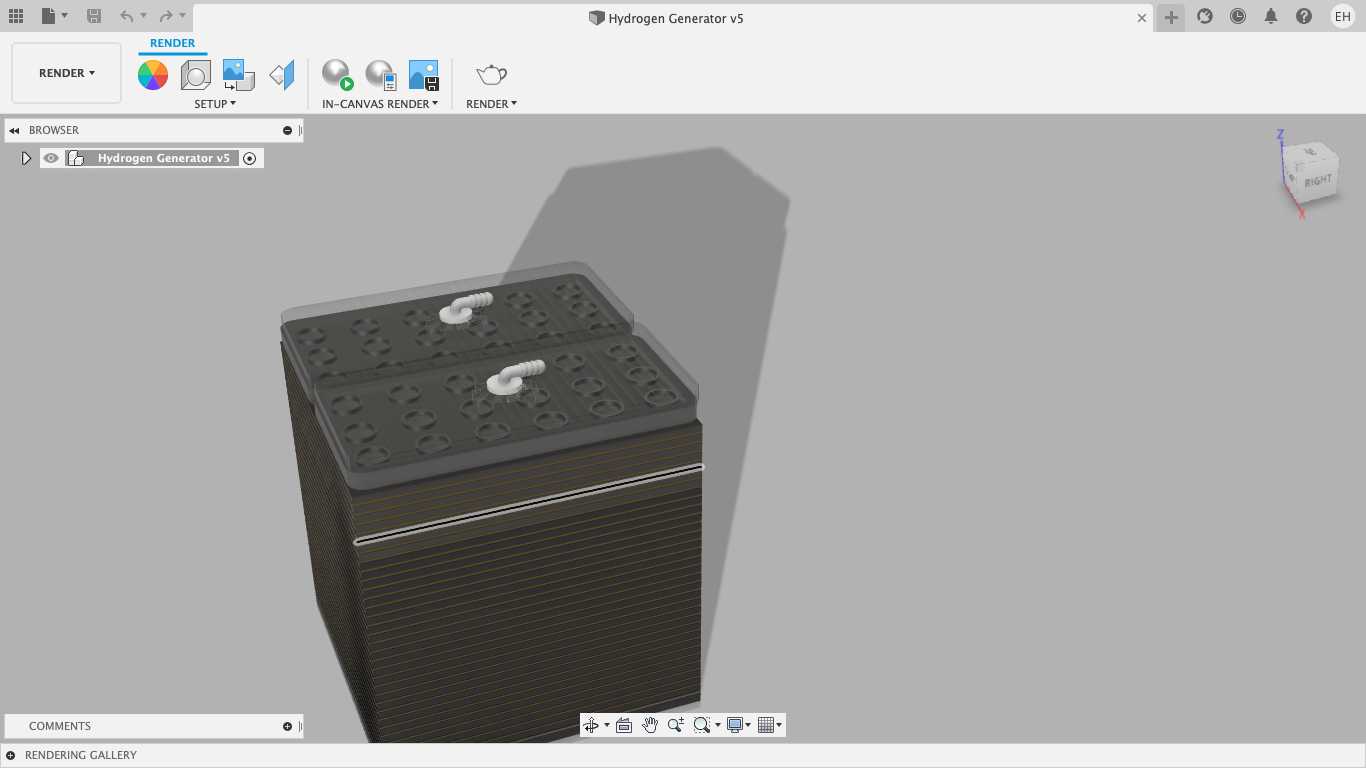The height and width of the screenshot is (768, 1366).
Task: Click the COMMENTS panel label
Action: tap(60, 726)
